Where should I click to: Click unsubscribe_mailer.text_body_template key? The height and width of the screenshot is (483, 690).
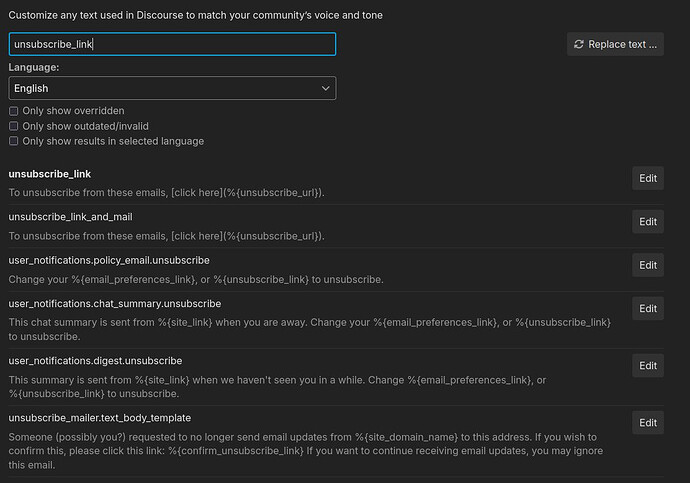[99, 418]
